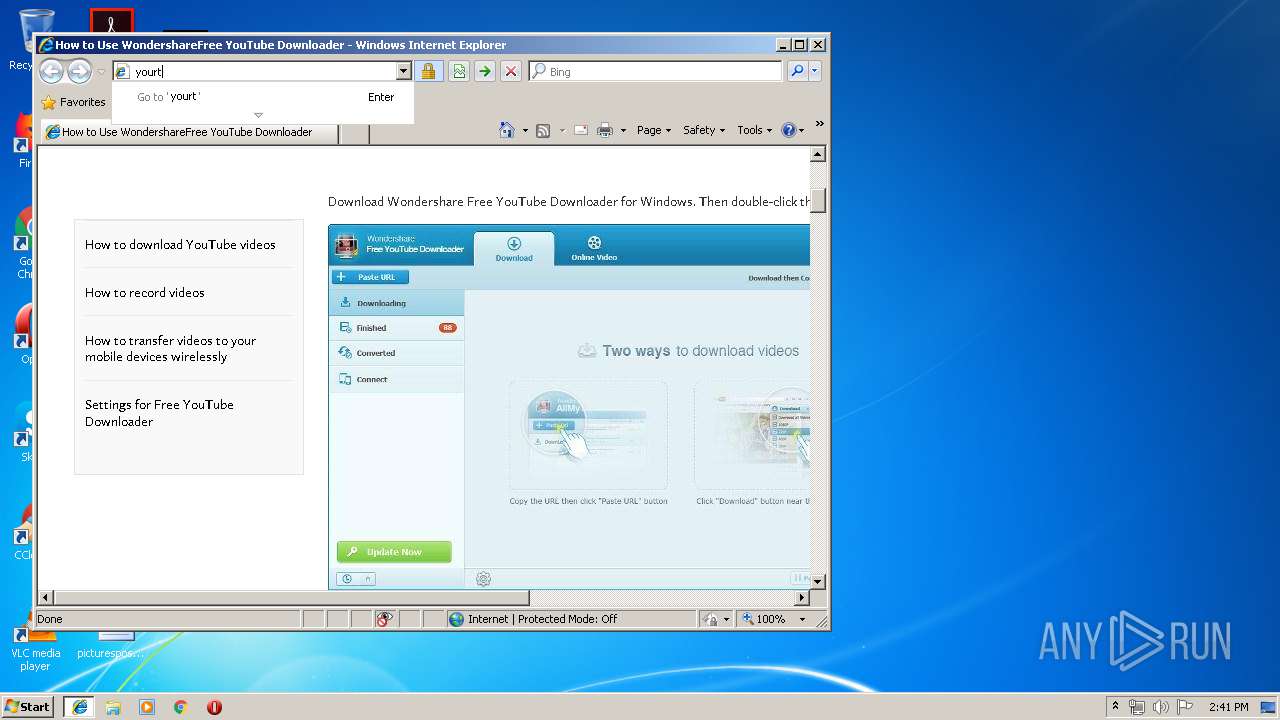Select the How to Use Wondershare tab

tap(188, 132)
